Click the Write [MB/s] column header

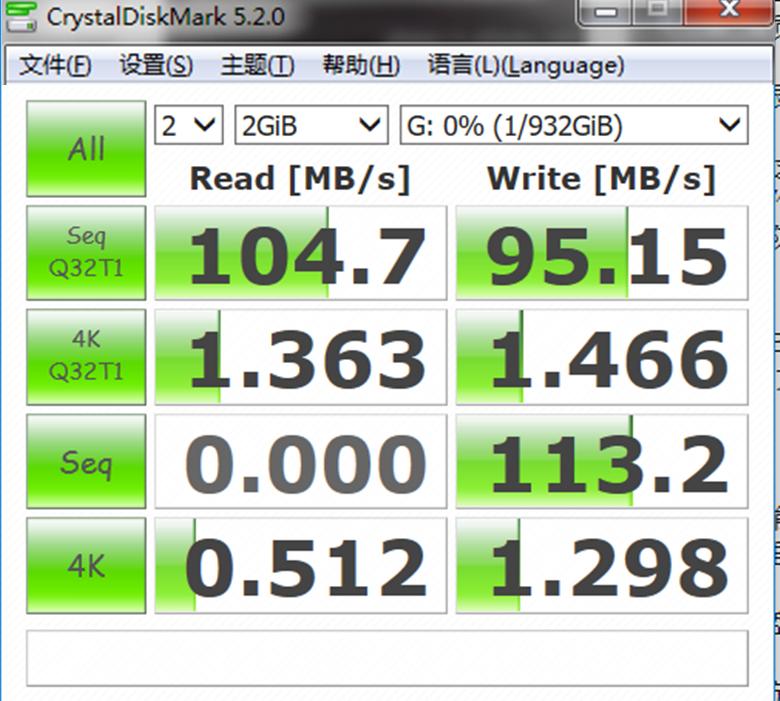601,179
